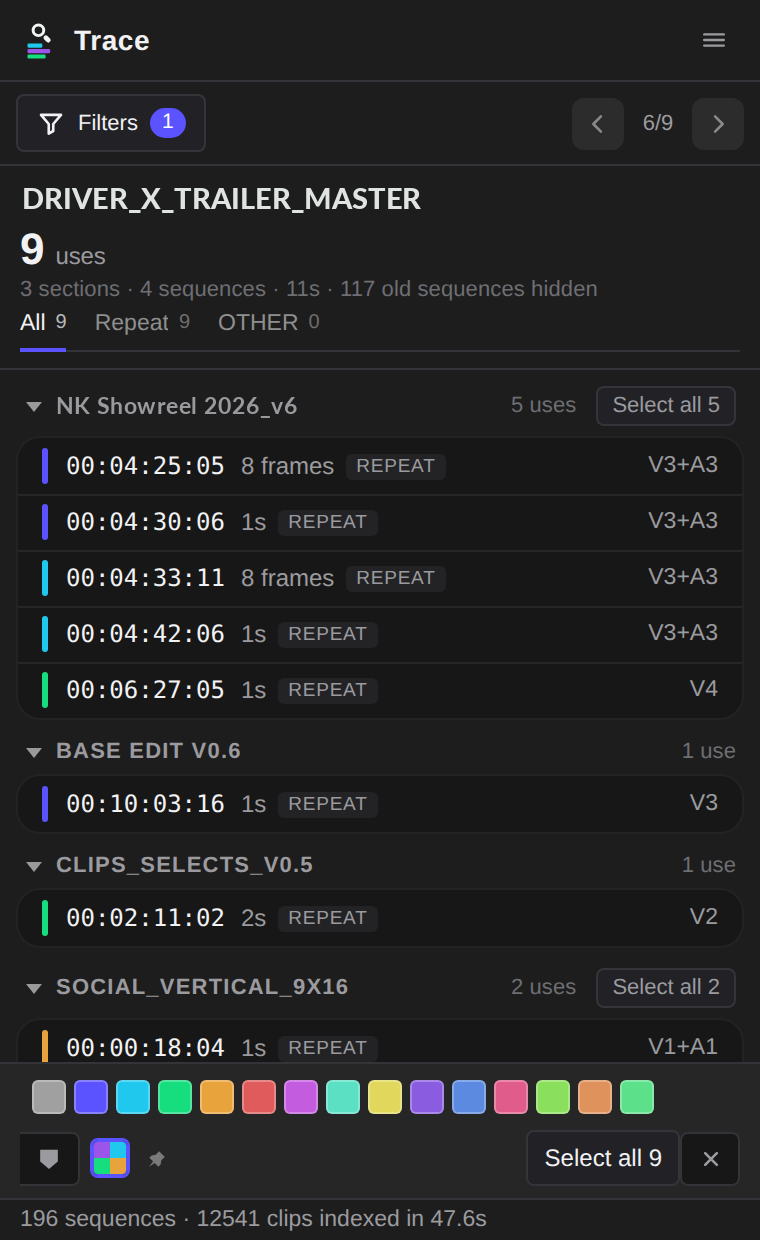Viewport: 760px width, 1240px height.
Task: Collapse BASE EDIT V0.6 section
Action: (x=34, y=752)
